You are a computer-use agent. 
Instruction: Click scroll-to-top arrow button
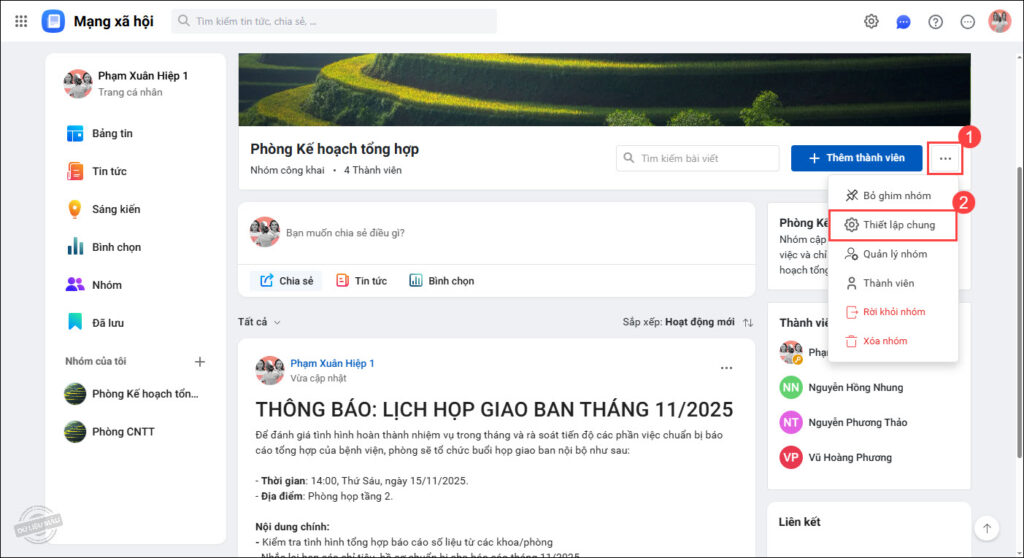(987, 528)
